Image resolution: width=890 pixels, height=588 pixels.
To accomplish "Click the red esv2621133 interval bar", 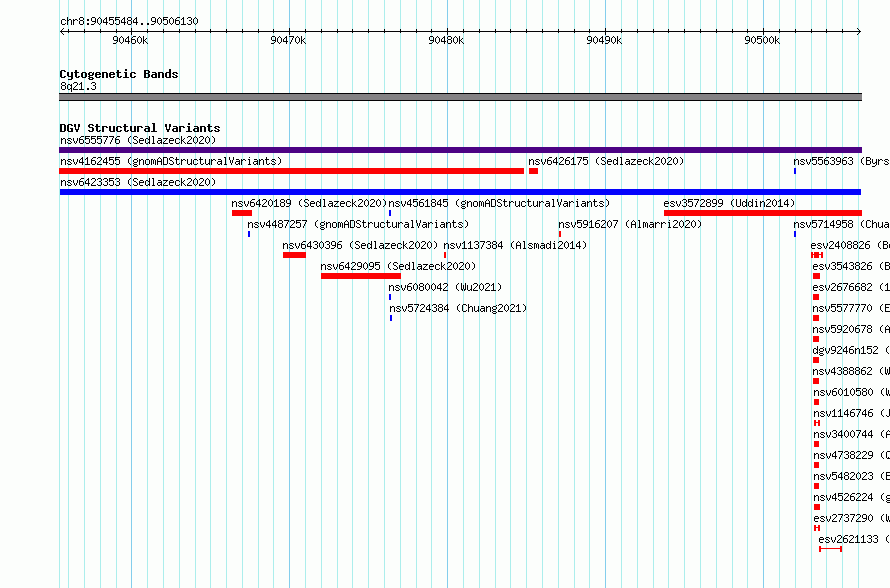I will (x=830, y=549).
